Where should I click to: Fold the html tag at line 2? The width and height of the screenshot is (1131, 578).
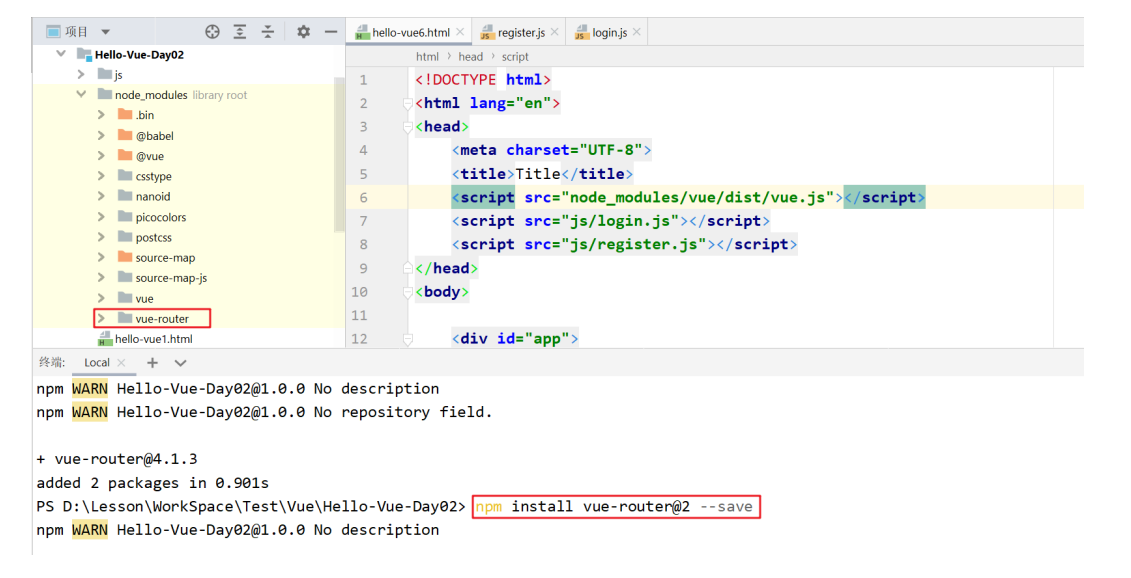[408, 104]
